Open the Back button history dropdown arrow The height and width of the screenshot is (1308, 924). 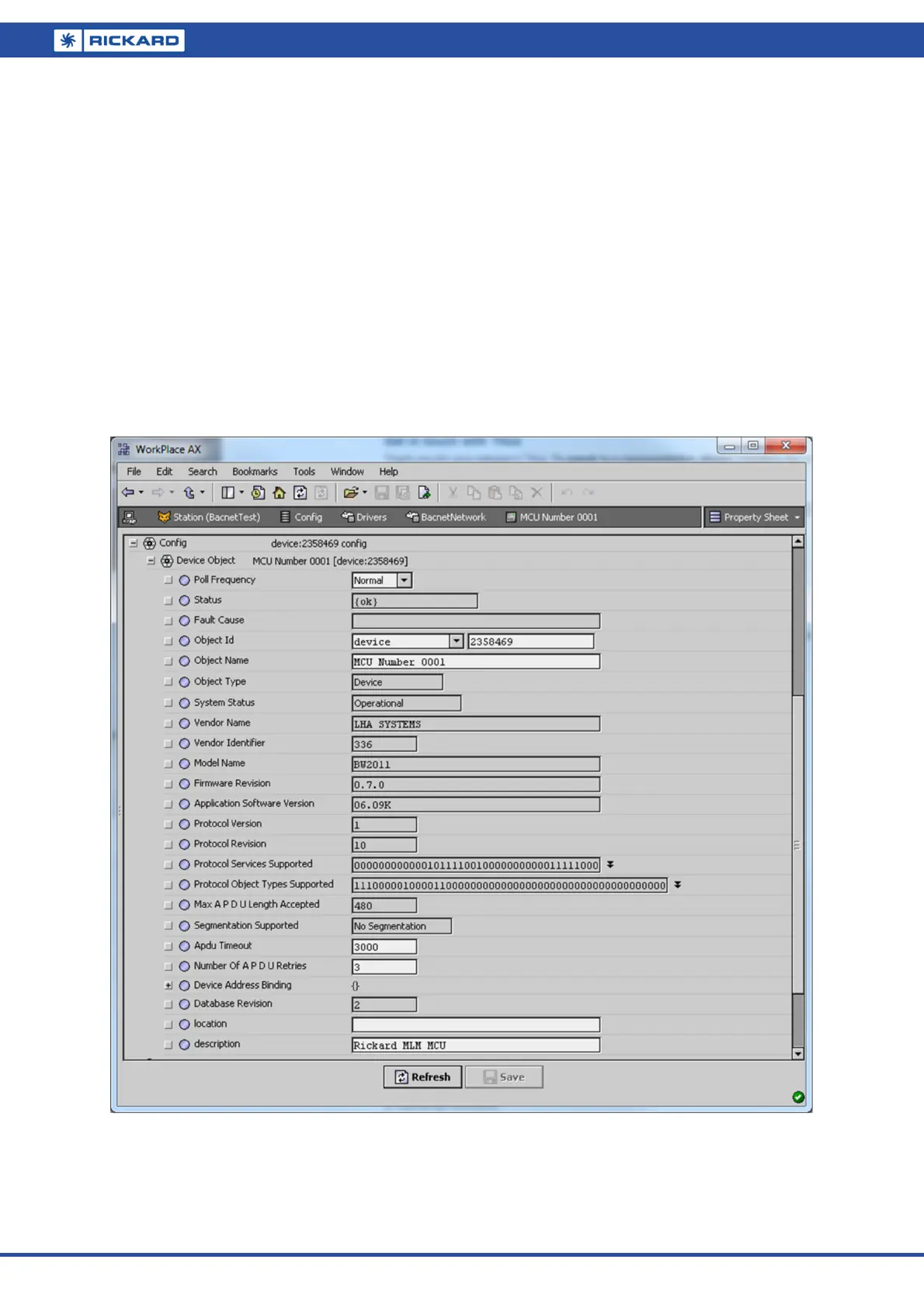[141, 492]
